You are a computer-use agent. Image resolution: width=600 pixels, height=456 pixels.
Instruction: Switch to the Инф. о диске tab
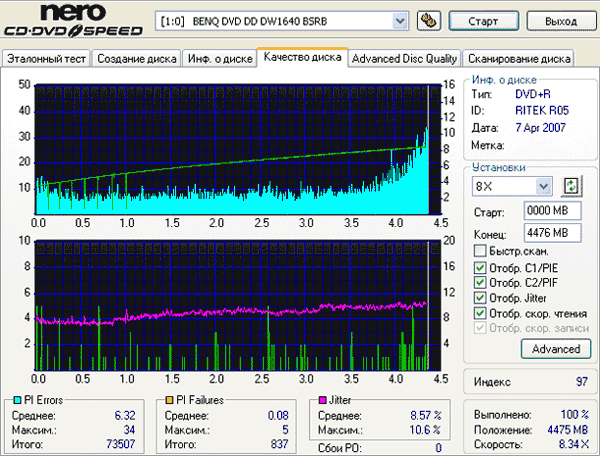(x=220, y=59)
